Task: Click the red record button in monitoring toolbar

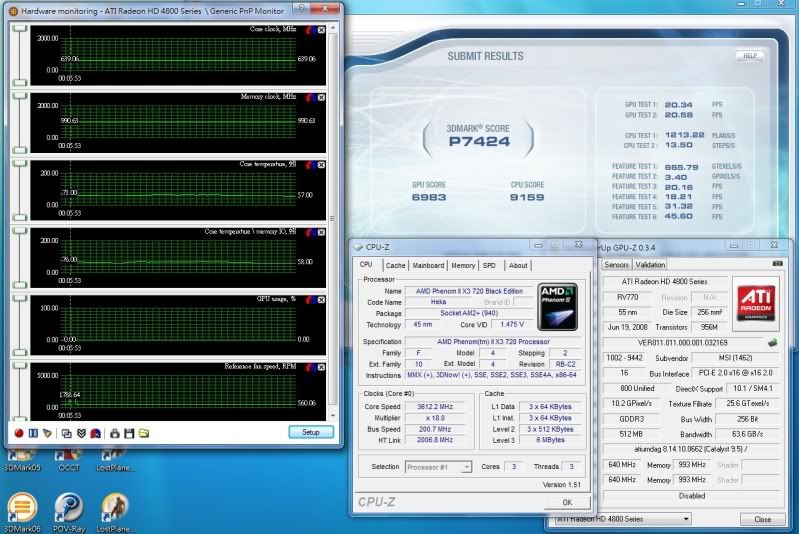Action: point(19,433)
